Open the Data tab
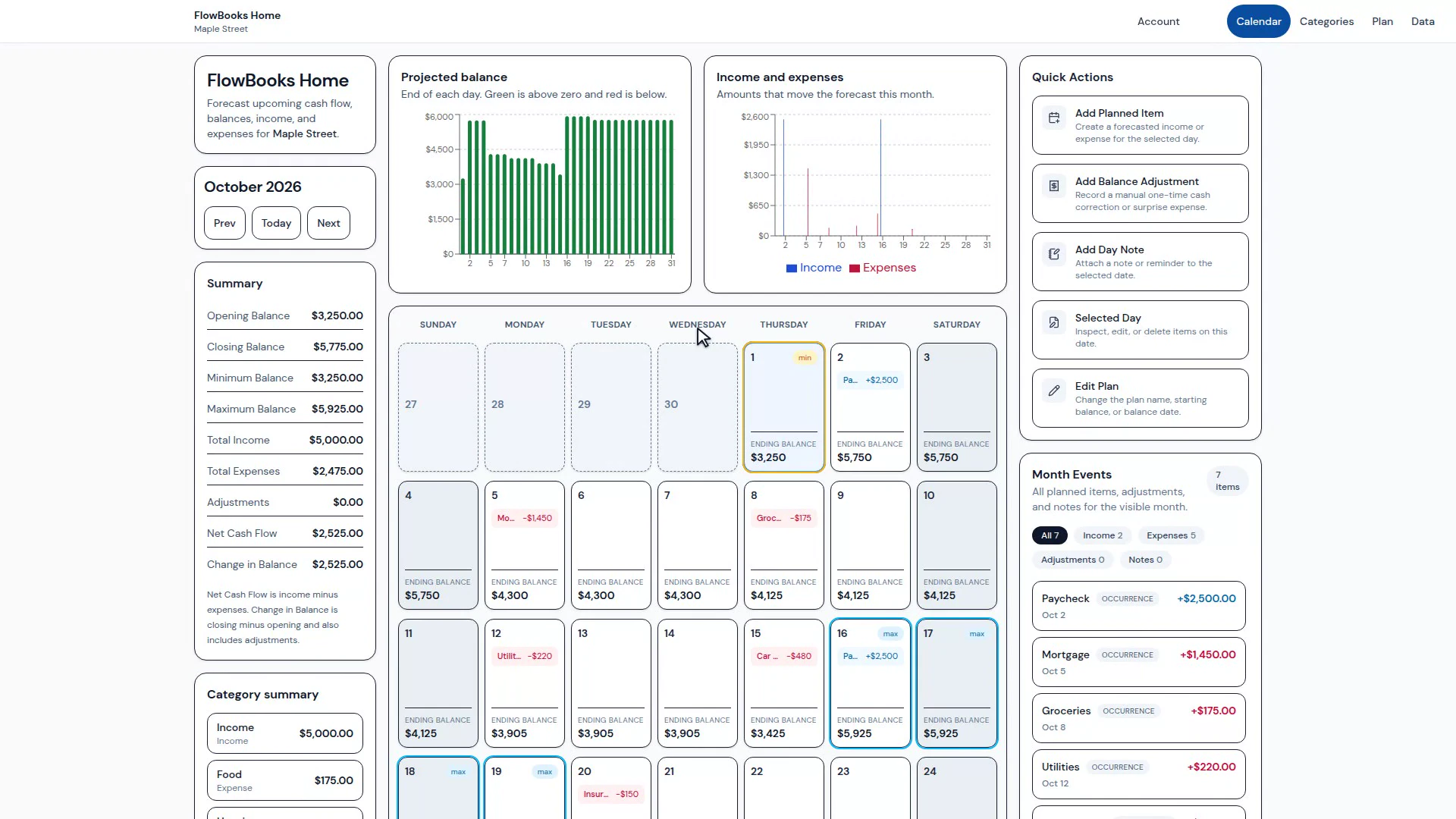 [x=1423, y=21]
